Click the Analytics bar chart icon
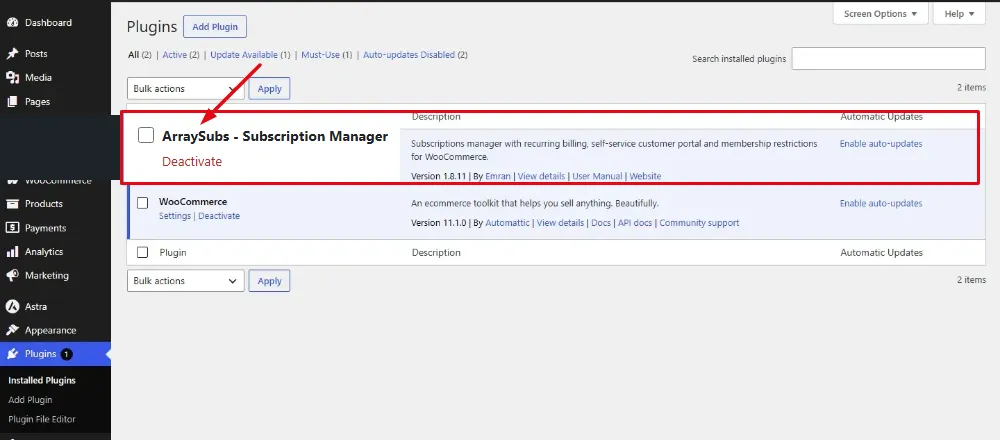Screen dimensions: 1000x440 [x=12, y=251]
